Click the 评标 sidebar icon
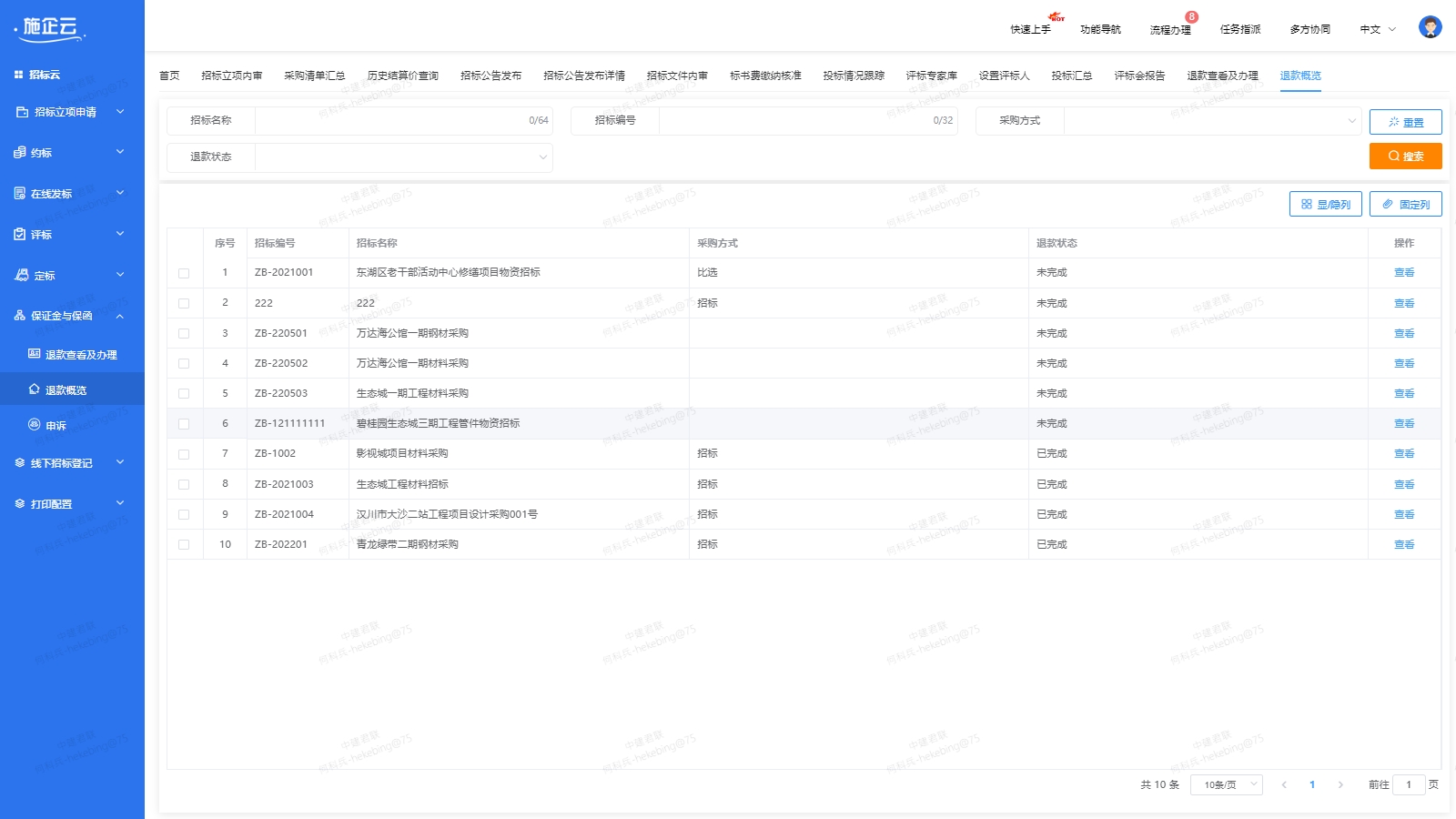Viewport: 1456px width, 819px height. 20,234
